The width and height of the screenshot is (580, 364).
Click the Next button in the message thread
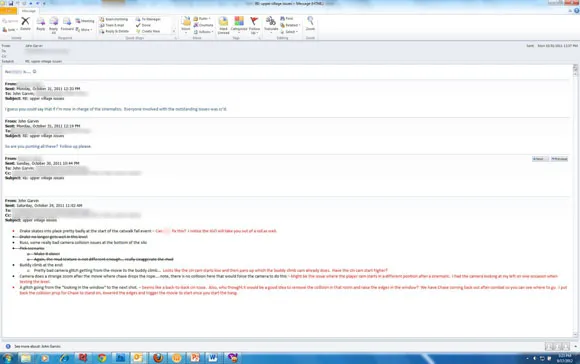point(540,159)
